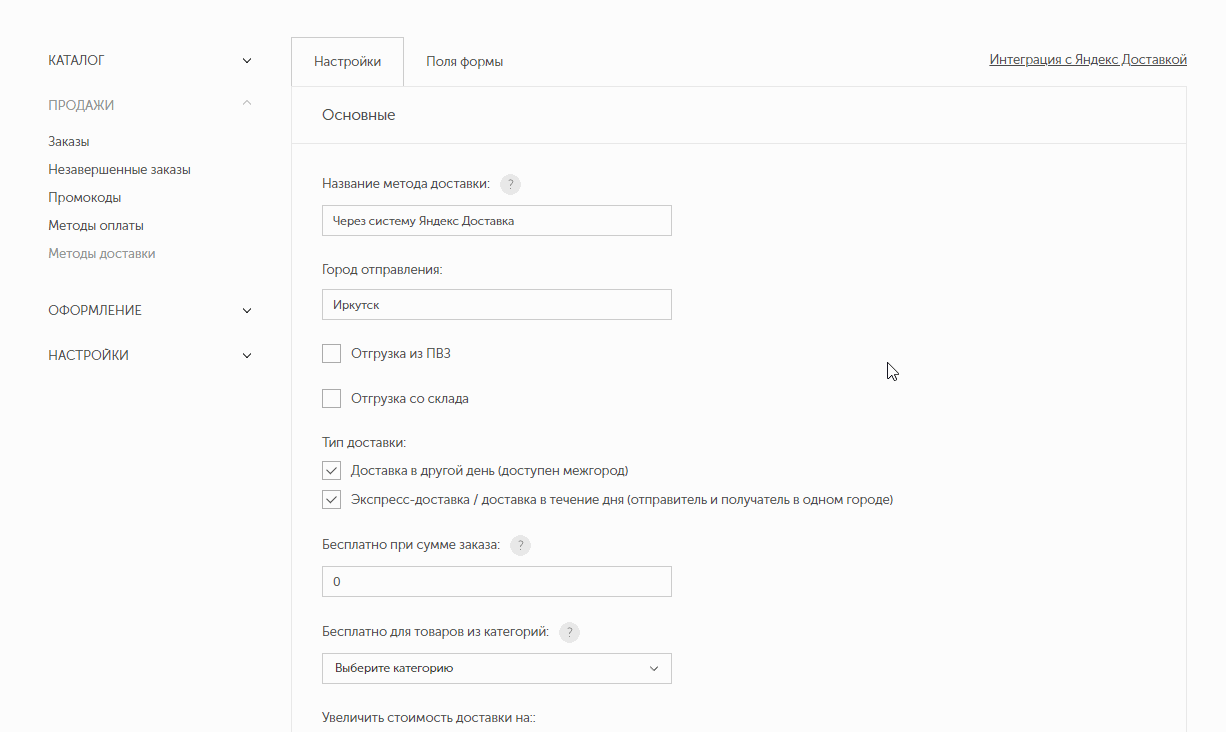Open Промокоды in the sidebar
This screenshot has height=732, width=1226.
85,198
